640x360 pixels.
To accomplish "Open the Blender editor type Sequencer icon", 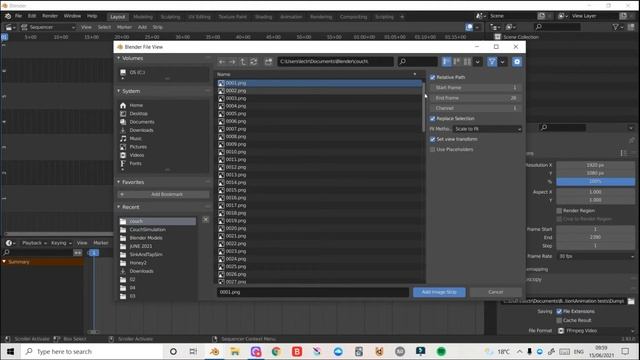I will click(9, 27).
